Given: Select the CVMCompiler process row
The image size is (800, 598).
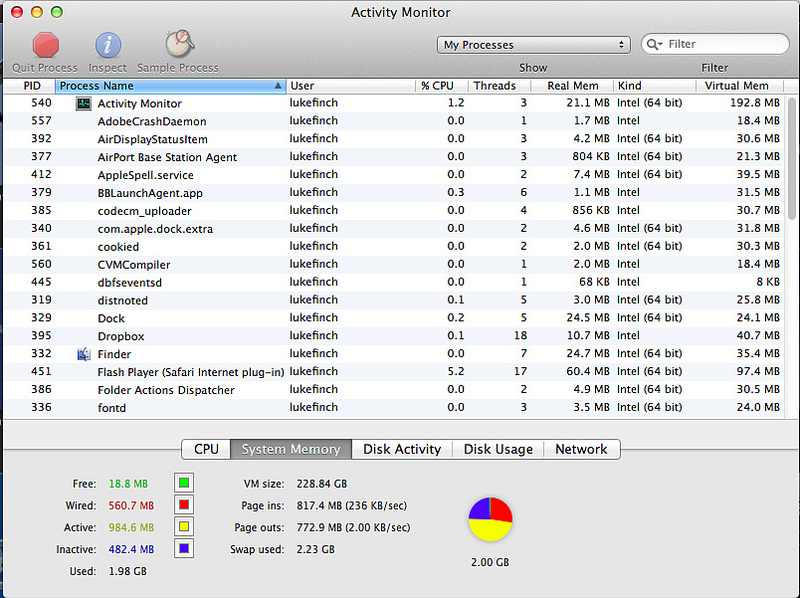Looking at the screenshot, I should (x=393, y=264).
